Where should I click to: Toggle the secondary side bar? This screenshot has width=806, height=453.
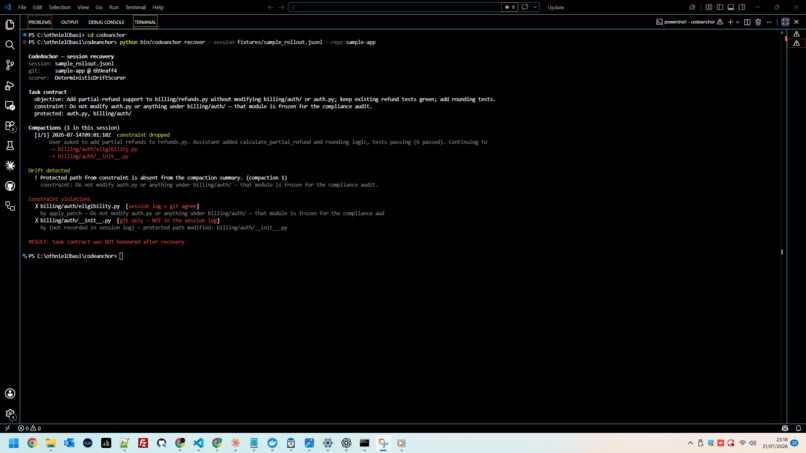(x=742, y=7)
